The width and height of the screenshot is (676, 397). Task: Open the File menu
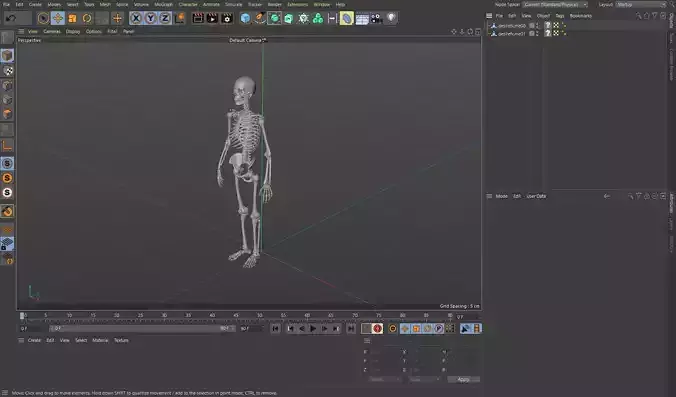(x=6, y=4)
